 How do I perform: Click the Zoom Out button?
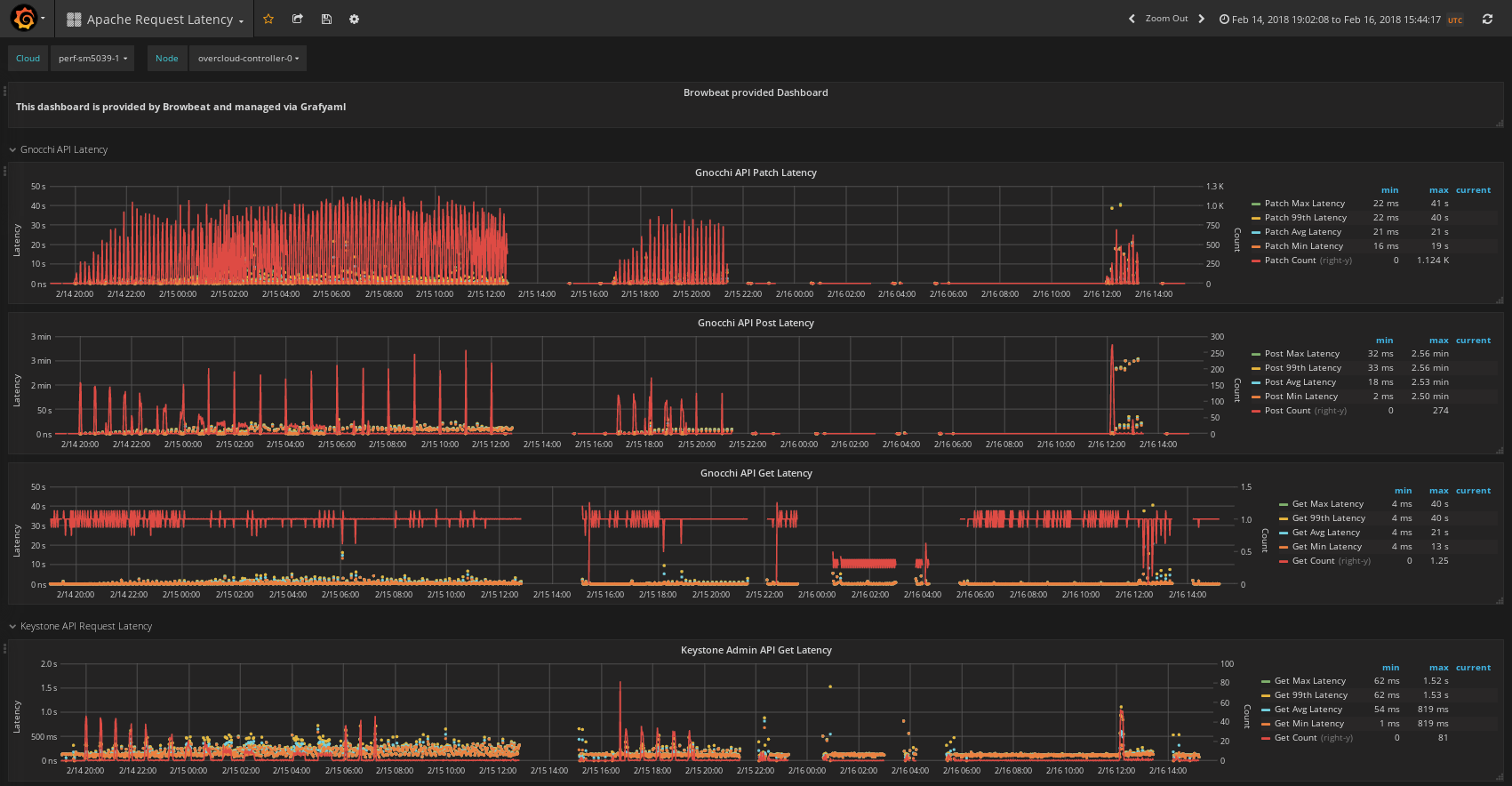point(1166,19)
